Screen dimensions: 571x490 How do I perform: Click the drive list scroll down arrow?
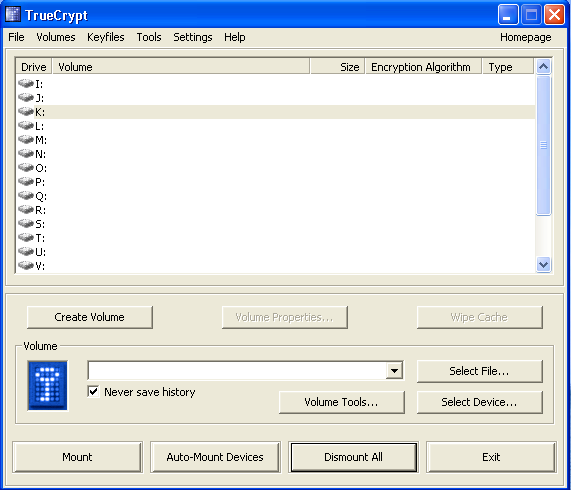543,264
